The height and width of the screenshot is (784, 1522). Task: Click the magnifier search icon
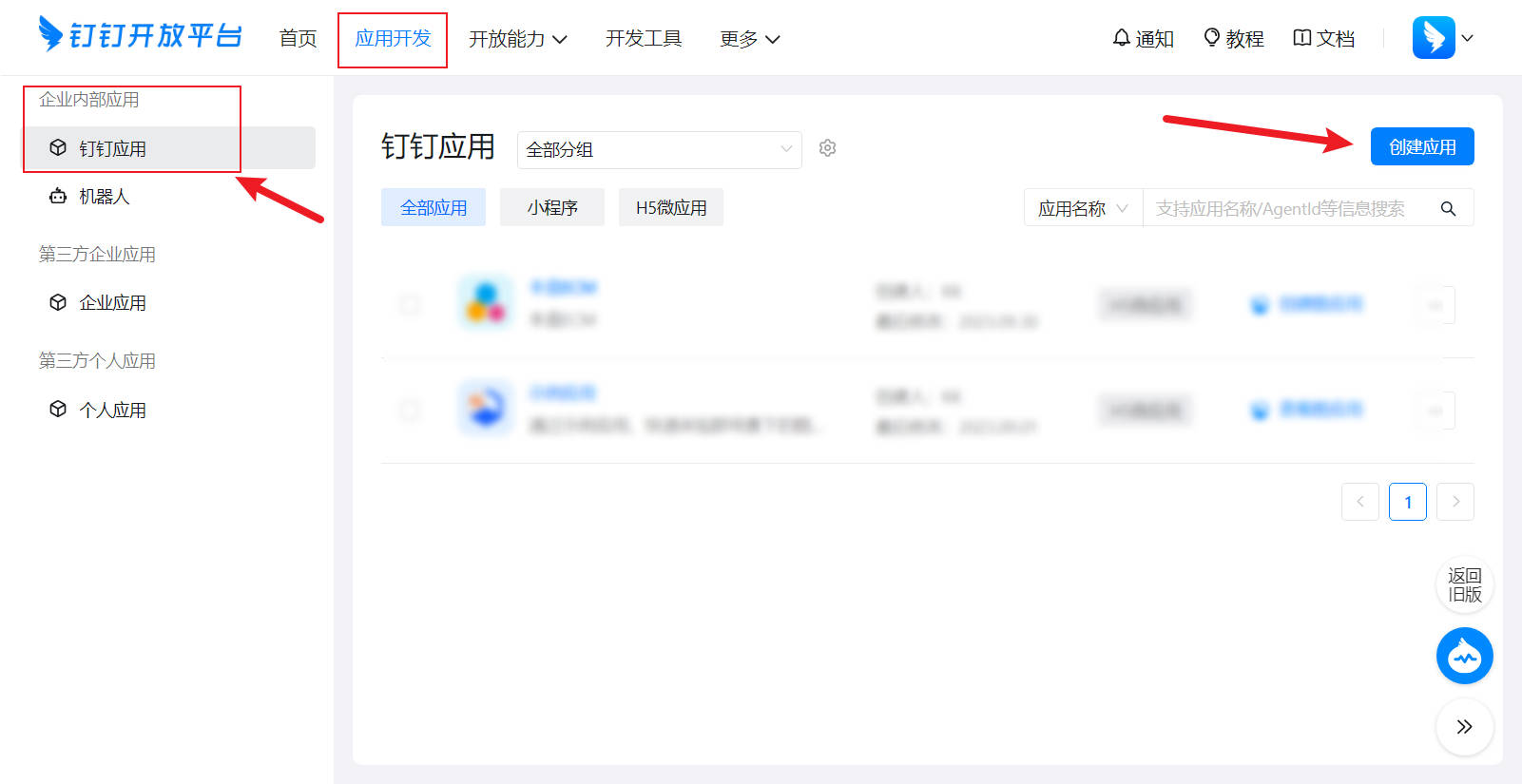(1448, 208)
